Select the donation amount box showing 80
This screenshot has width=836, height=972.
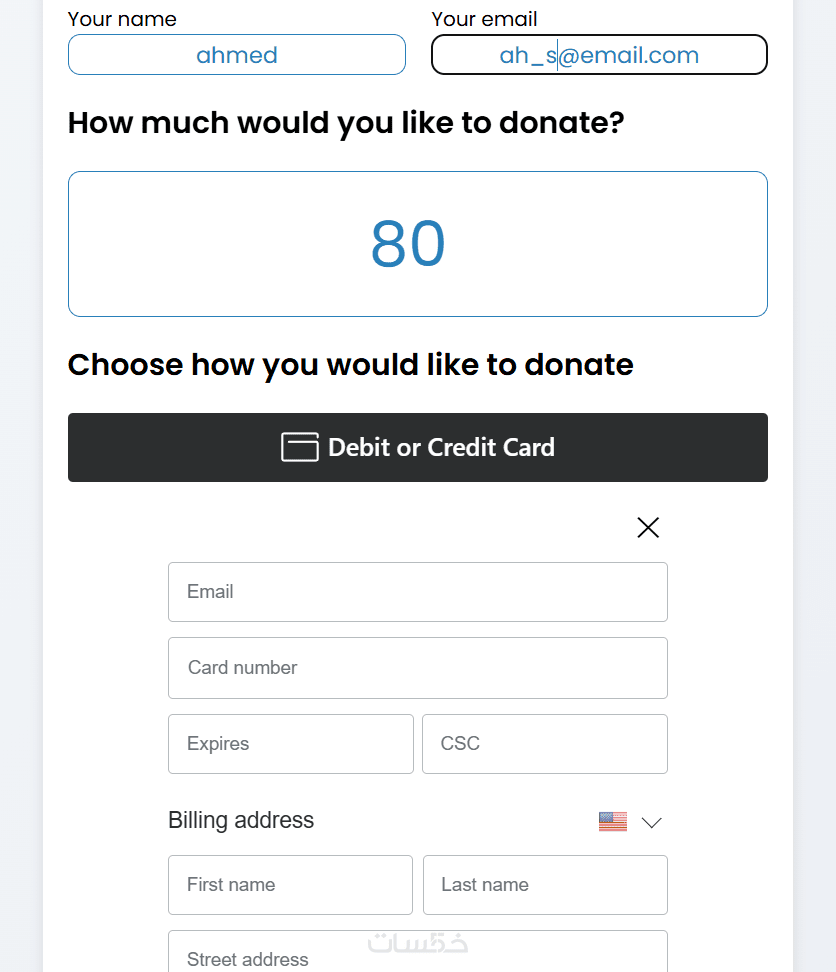coord(418,244)
